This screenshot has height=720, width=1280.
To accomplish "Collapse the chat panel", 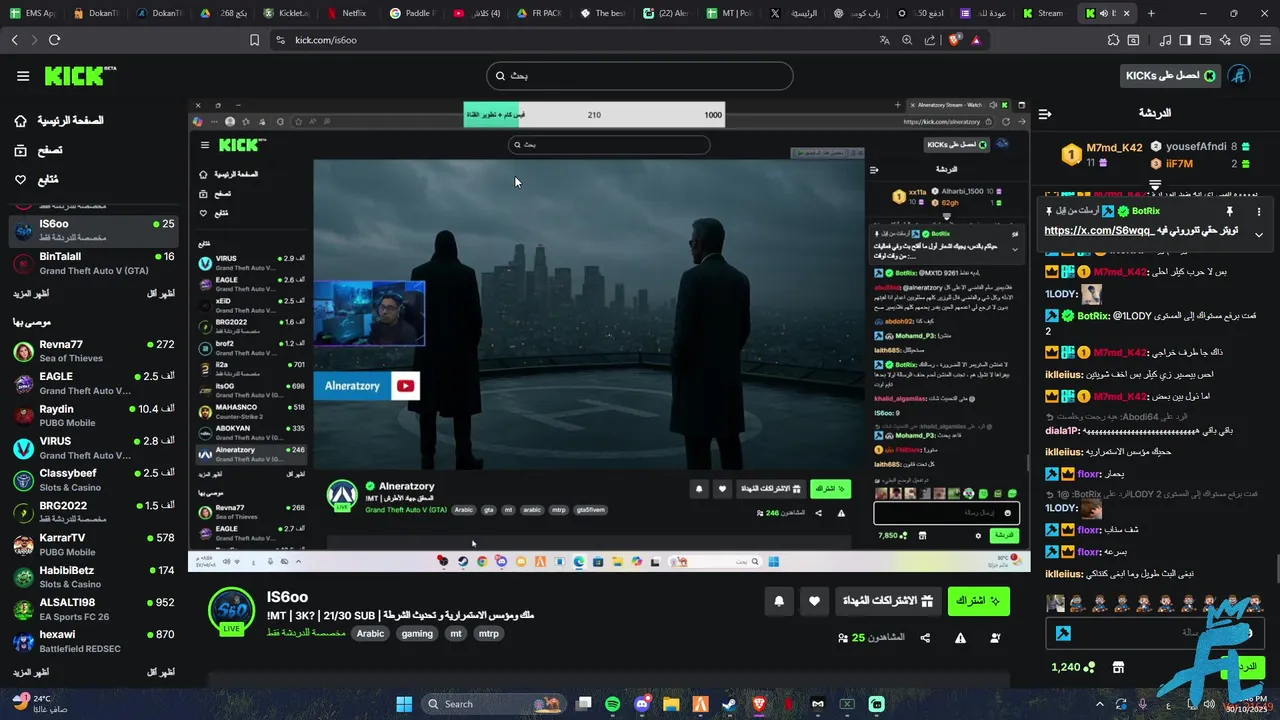I will click(1045, 114).
